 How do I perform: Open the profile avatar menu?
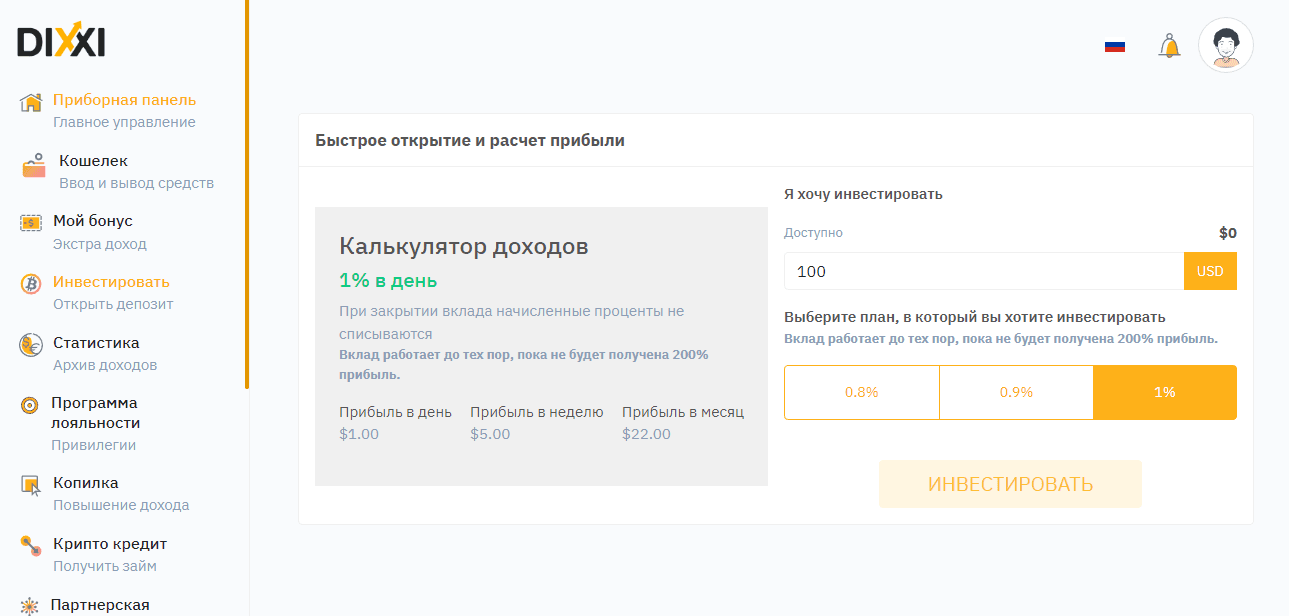click(x=1225, y=44)
